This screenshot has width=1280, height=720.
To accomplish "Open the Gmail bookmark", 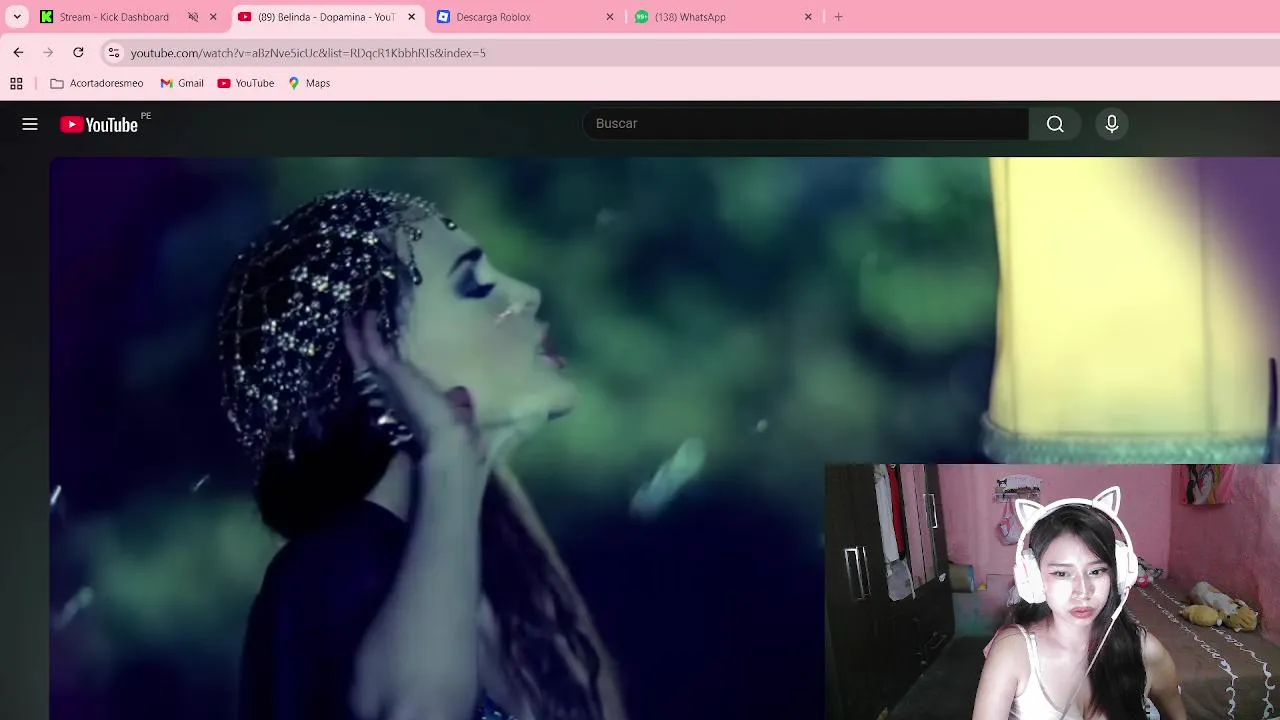I will (182, 83).
